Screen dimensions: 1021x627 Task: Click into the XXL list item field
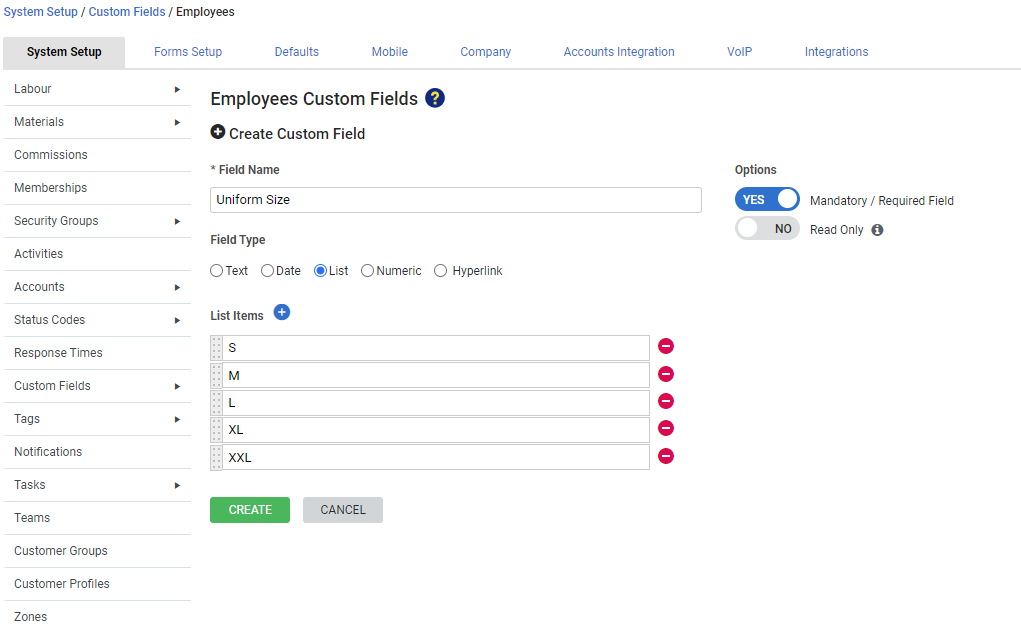click(x=436, y=458)
